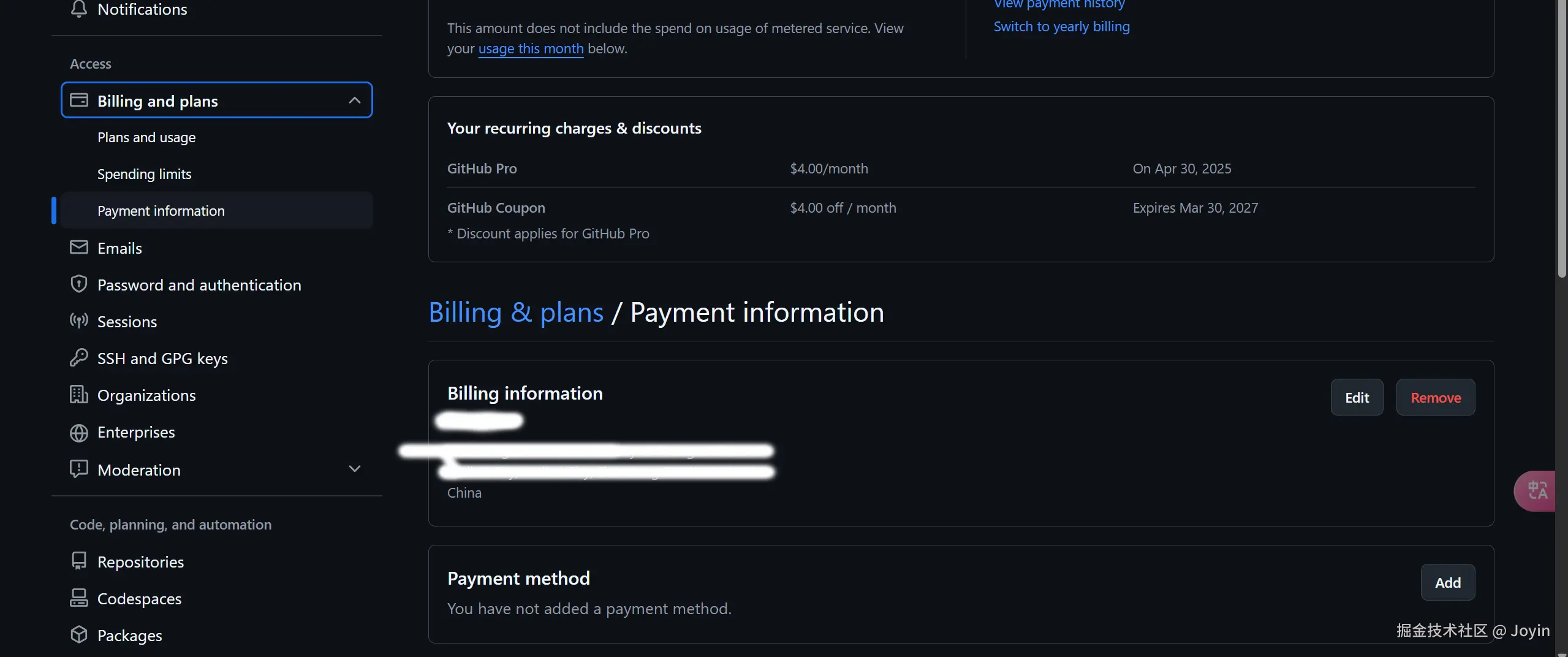Follow the Switch to yearly billing link
The image size is (1568, 657).
(1061, 26)
